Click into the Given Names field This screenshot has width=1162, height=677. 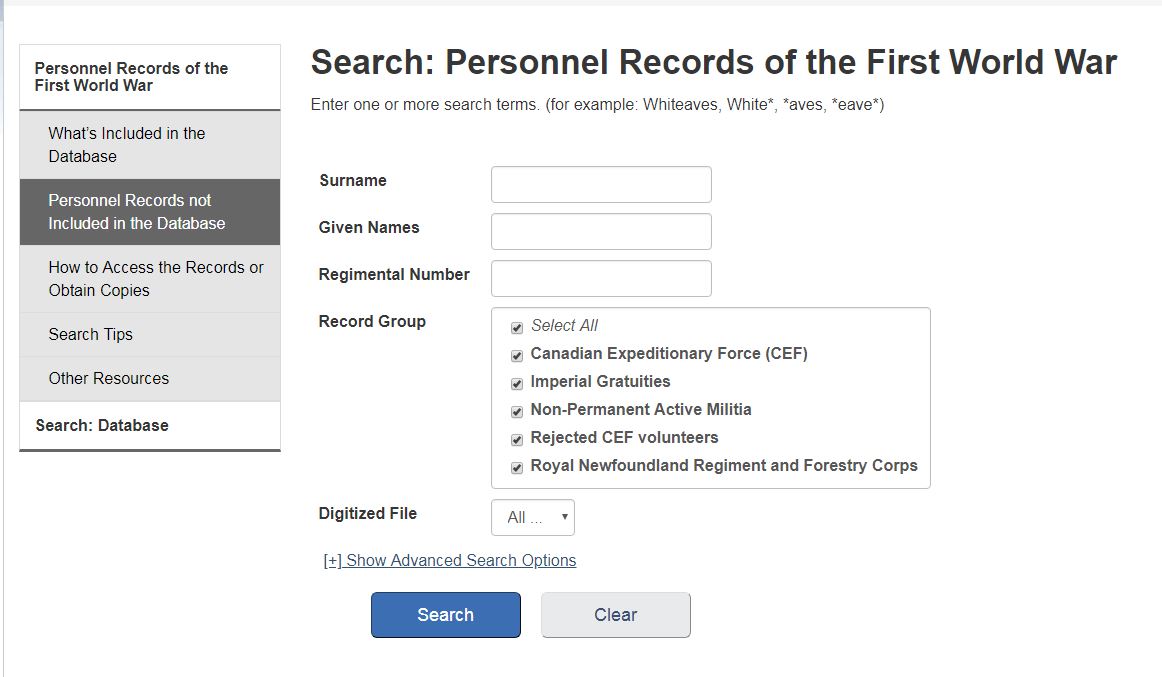(601, 232)
